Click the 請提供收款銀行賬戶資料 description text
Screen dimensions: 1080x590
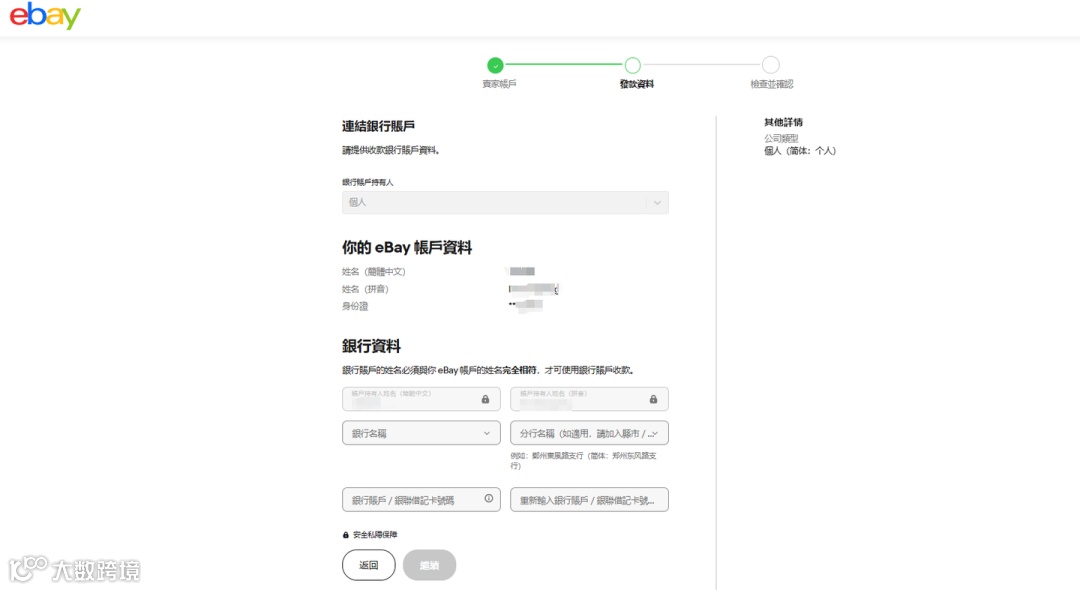click(391, 150)
